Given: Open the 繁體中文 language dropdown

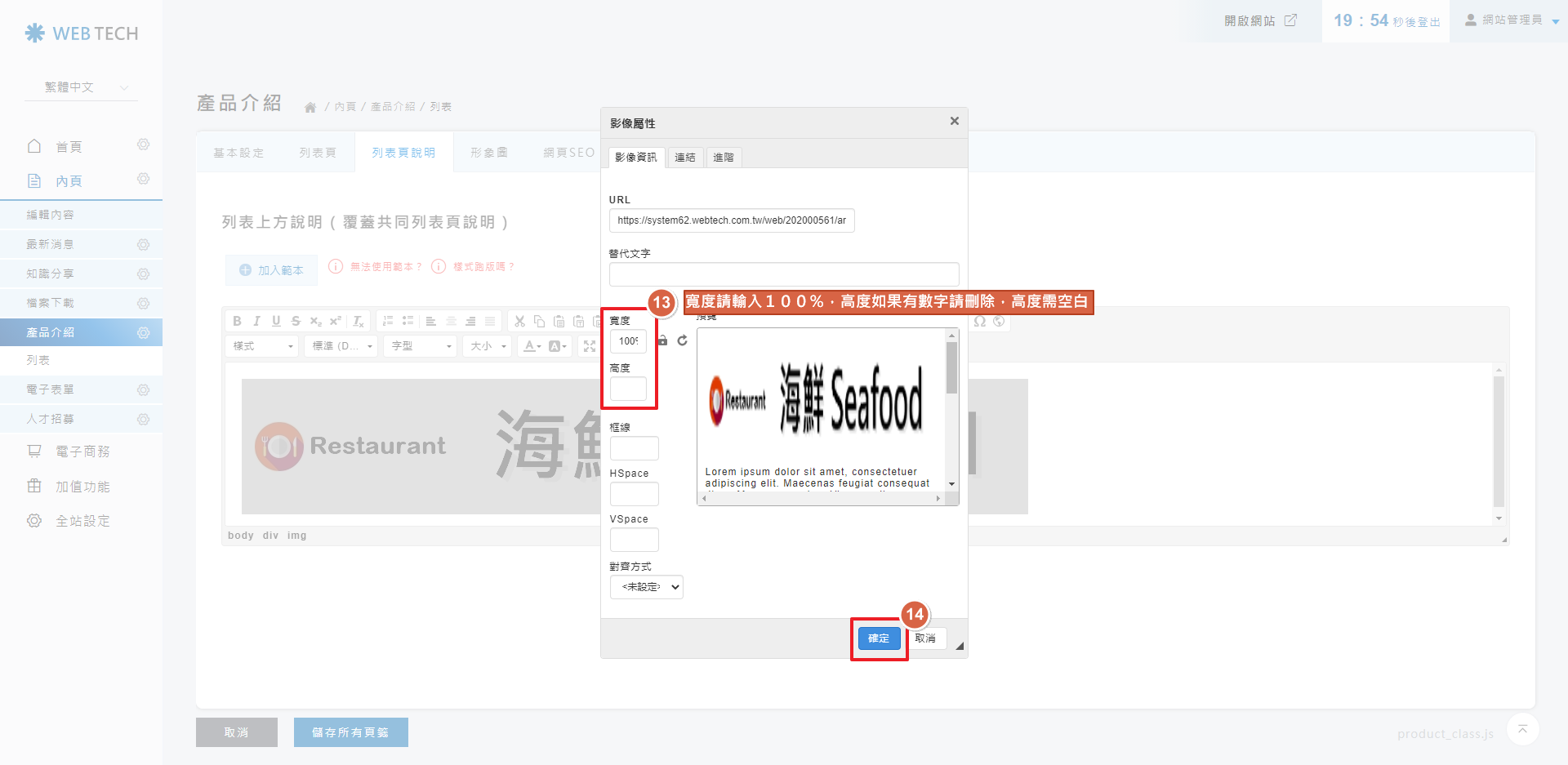Looking at the screenshot, I should (86, 87).
